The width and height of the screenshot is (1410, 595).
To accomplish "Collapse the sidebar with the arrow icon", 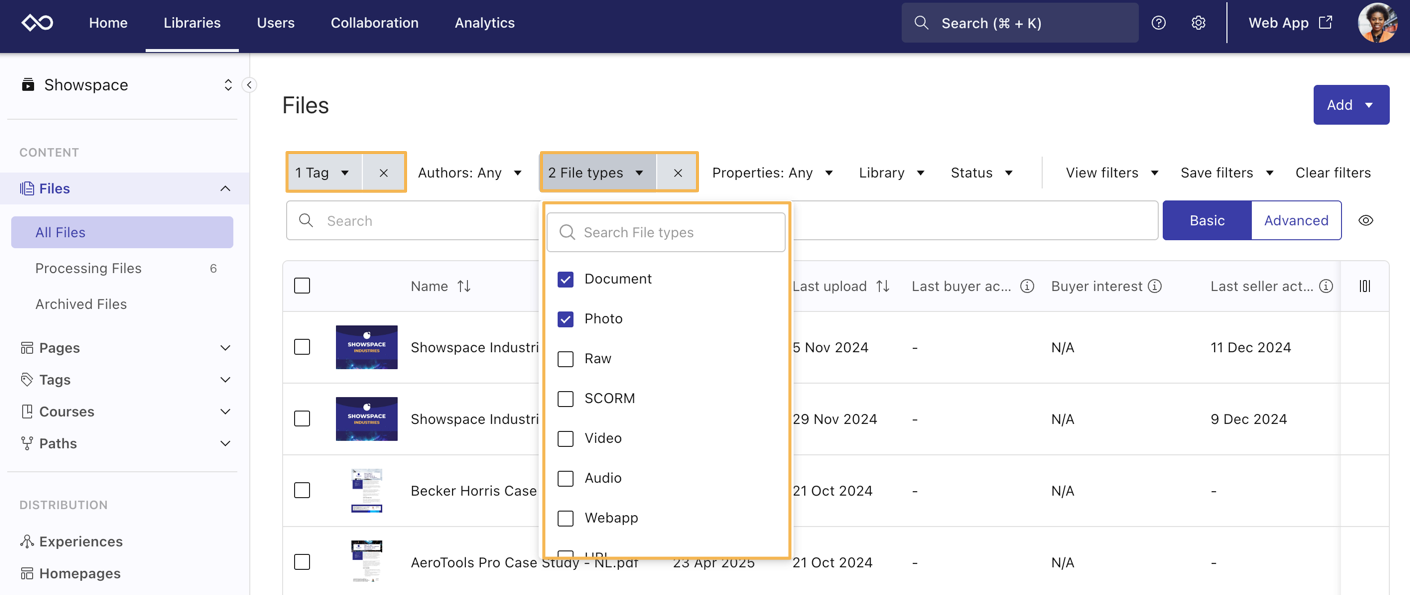I will point(249,85).
